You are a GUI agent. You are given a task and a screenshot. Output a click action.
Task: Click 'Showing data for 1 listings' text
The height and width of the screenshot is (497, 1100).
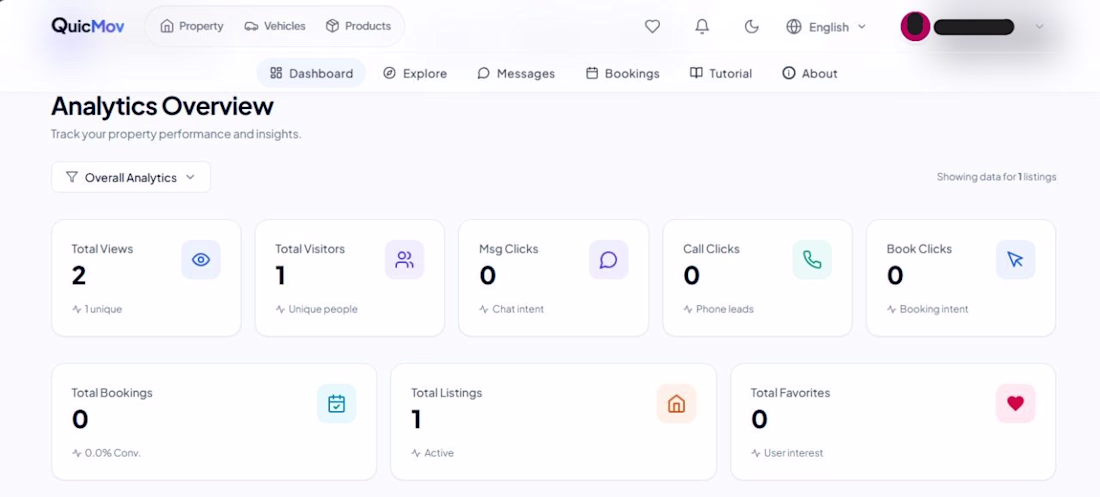(x=996, y=177)
